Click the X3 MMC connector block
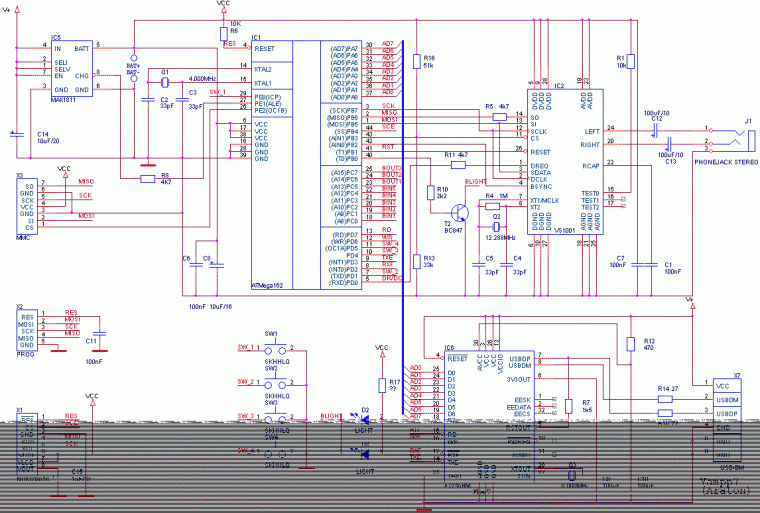Viewport: 760px width, 513px height. pos(27,207)
